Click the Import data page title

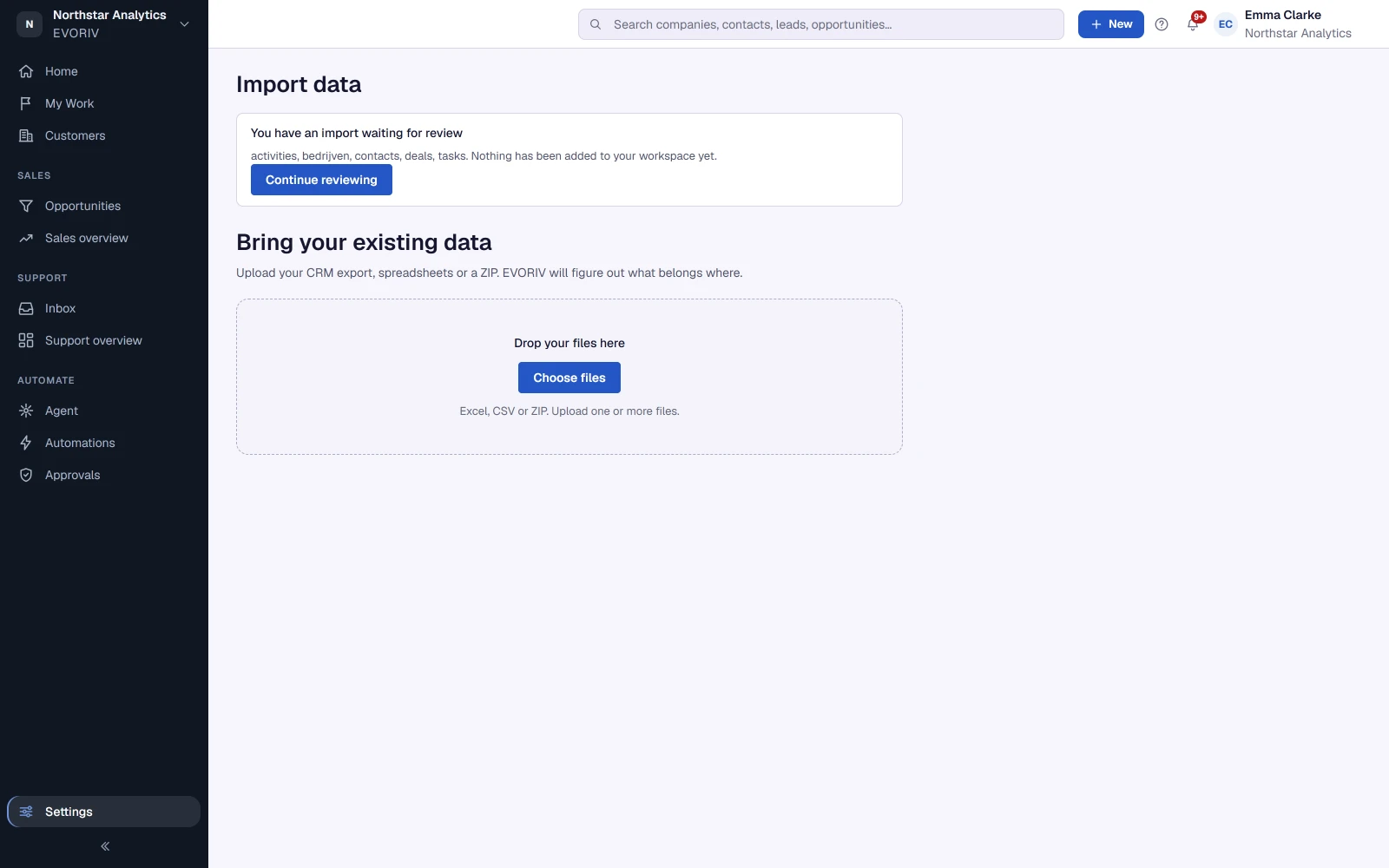[299, 84]
